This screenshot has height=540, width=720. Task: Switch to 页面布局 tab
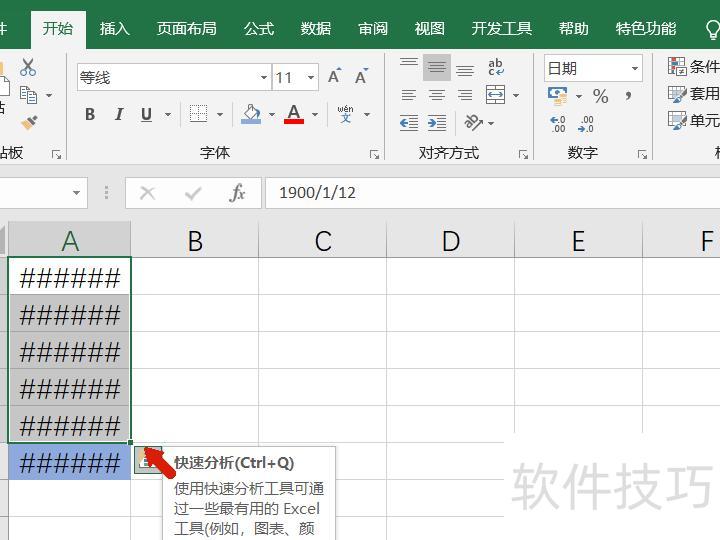point(186,28)
